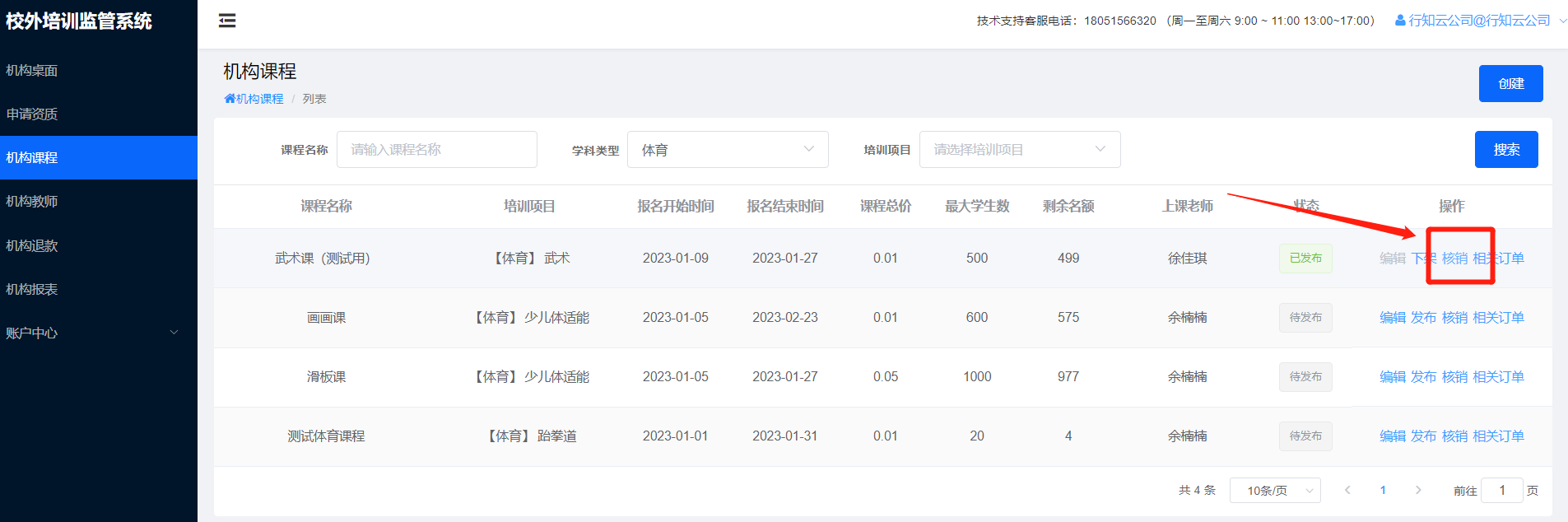Open the 10条/页 page size dropdown
1568x522 pixels.
click(x=1274, y=490)
